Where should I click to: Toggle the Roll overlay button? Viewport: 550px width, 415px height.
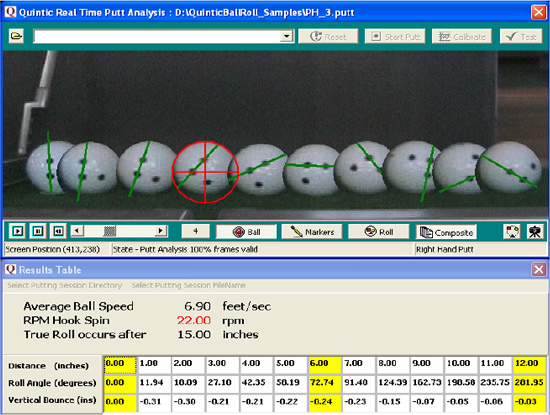[378, 232]
